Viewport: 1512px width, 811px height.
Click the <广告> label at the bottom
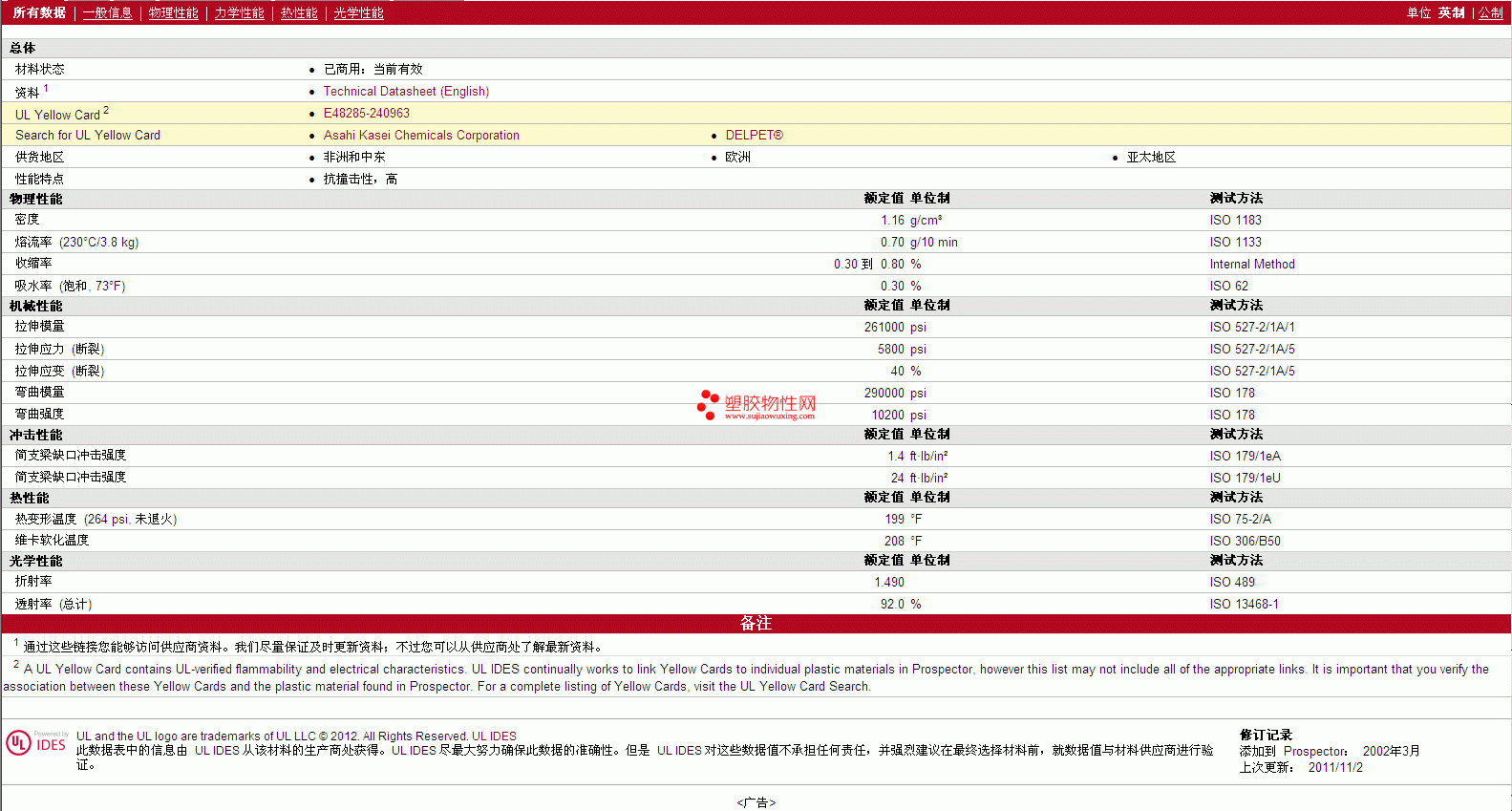(756, 802)
